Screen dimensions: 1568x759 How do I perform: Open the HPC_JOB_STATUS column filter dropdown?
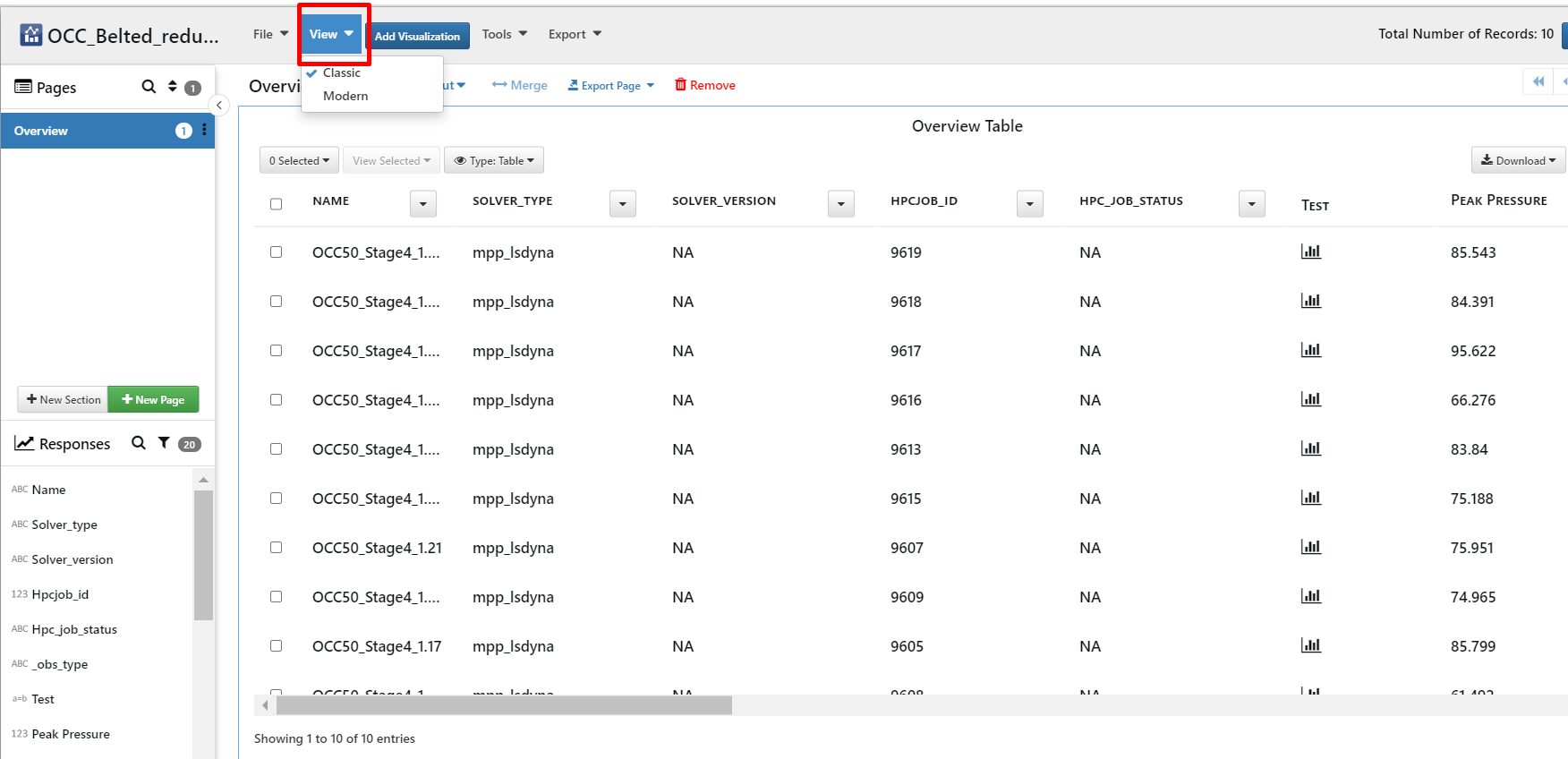1252,204
